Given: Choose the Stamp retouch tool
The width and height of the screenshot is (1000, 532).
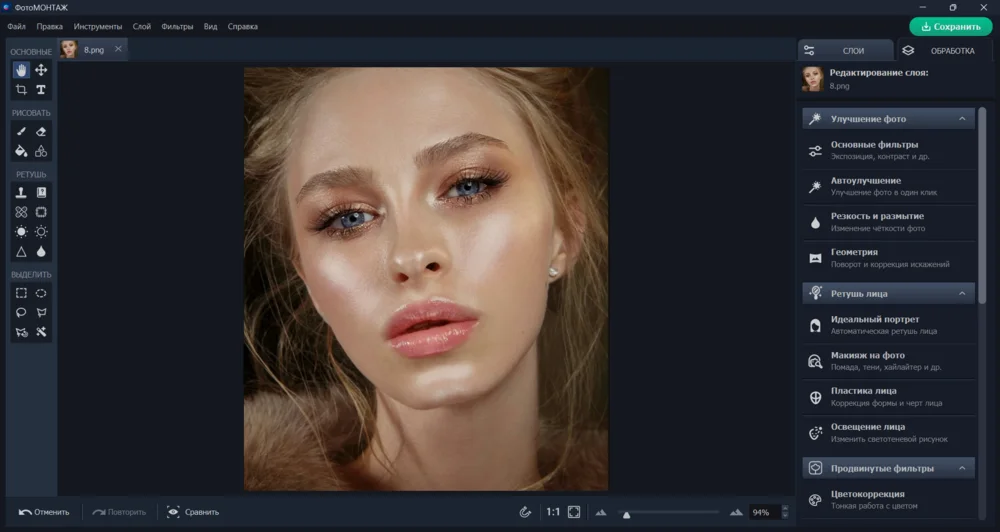Looking at the screenshot, I should click(x=21, y=192).
